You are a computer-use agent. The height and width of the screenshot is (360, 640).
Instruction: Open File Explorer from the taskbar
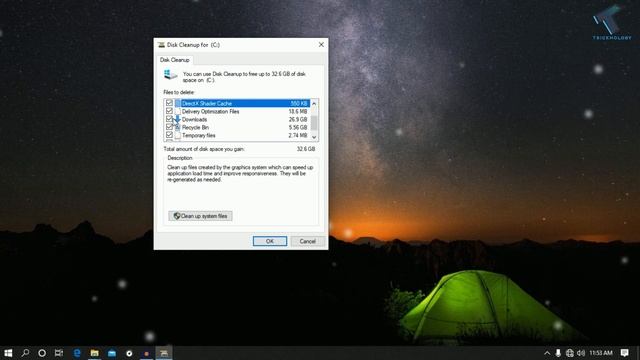pyautogui.click(x=95, y=353)
